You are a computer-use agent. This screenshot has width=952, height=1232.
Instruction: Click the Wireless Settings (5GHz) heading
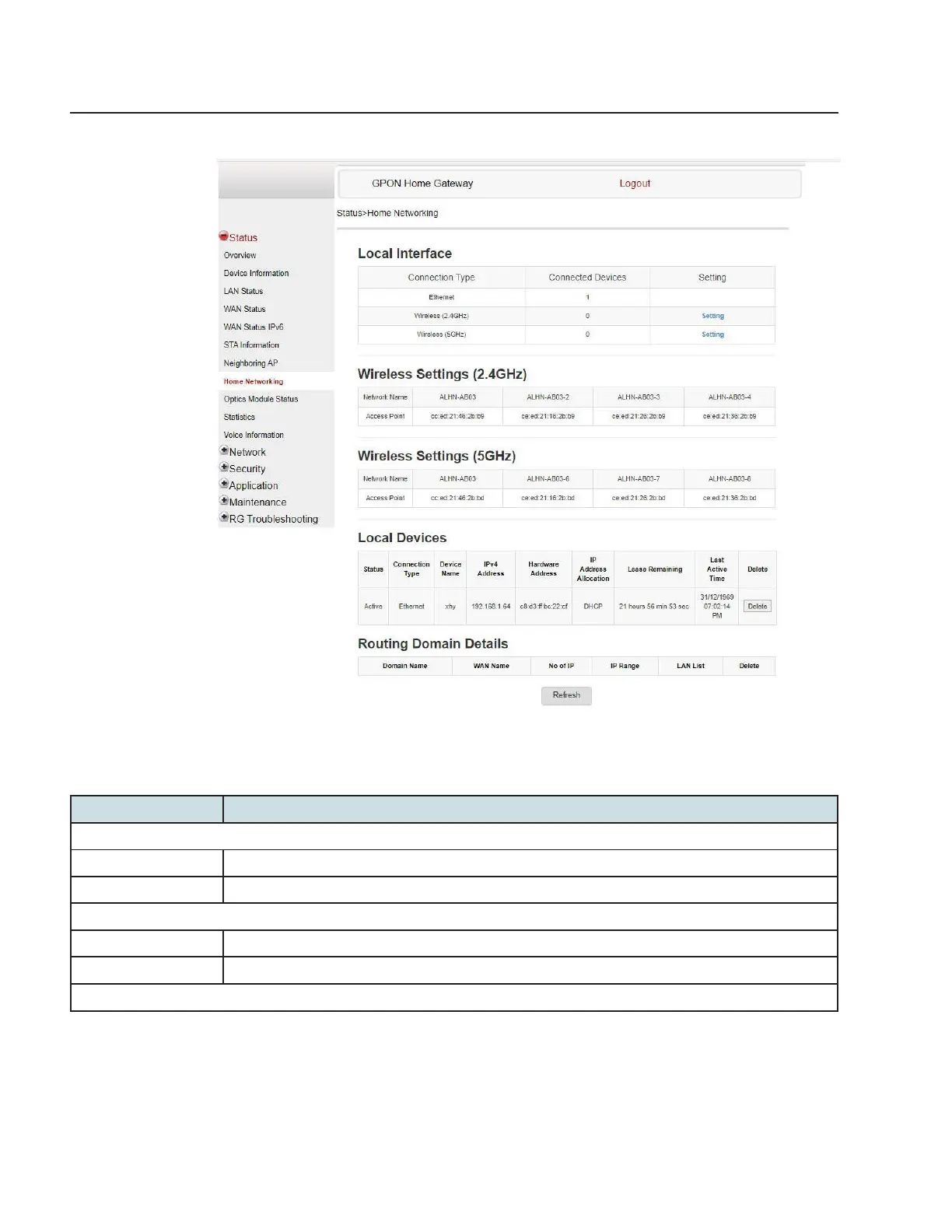point(436,456)
